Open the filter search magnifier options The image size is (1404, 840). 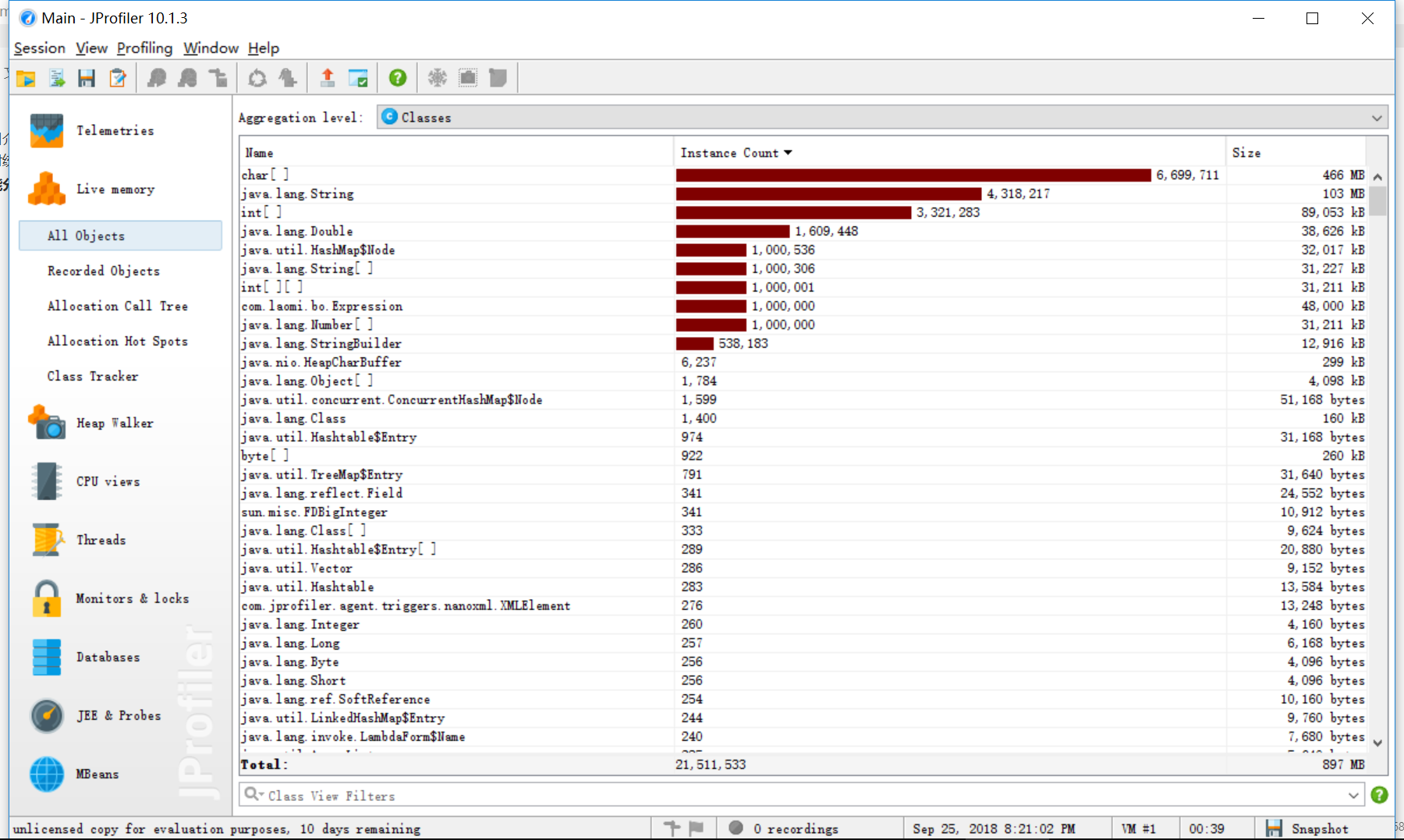[253, 794]
